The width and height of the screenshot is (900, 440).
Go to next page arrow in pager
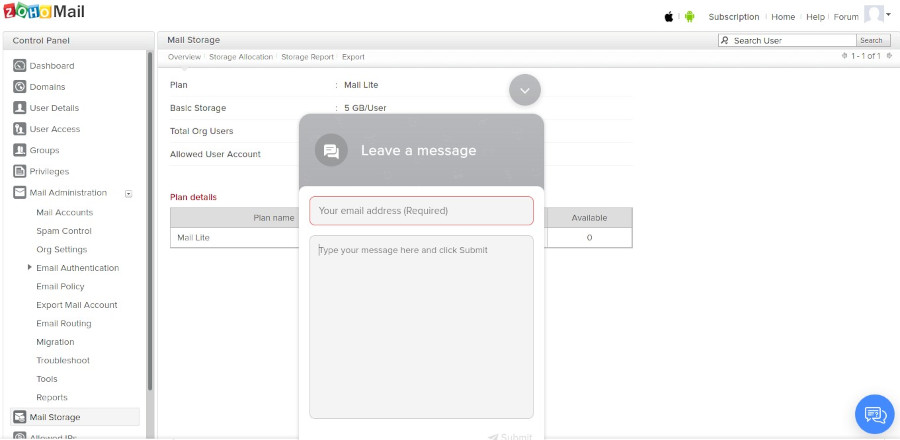pos(889,56)
